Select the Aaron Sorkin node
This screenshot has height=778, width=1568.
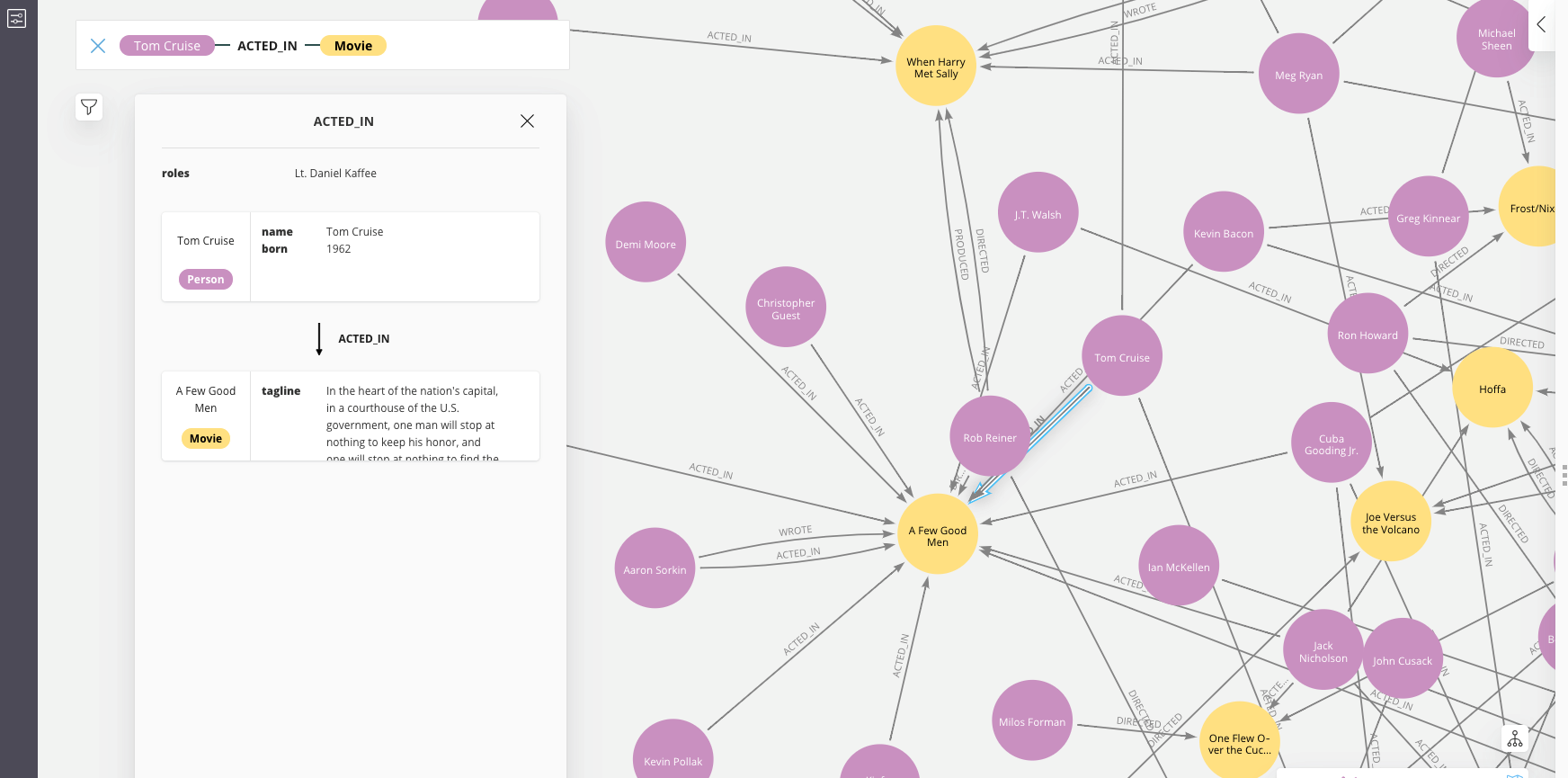coord(655,568)
